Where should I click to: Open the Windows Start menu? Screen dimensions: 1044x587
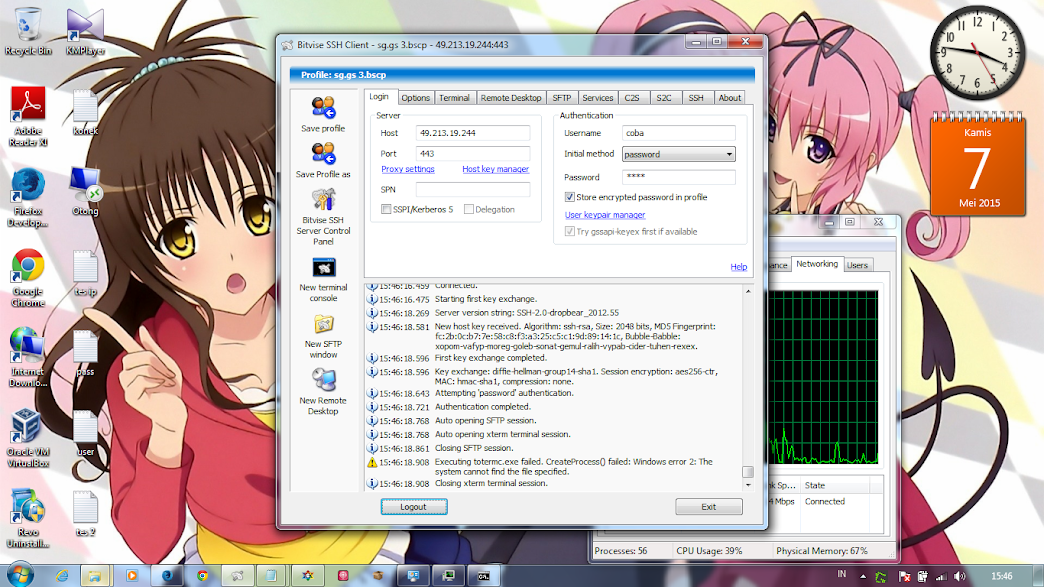(20, 574)
